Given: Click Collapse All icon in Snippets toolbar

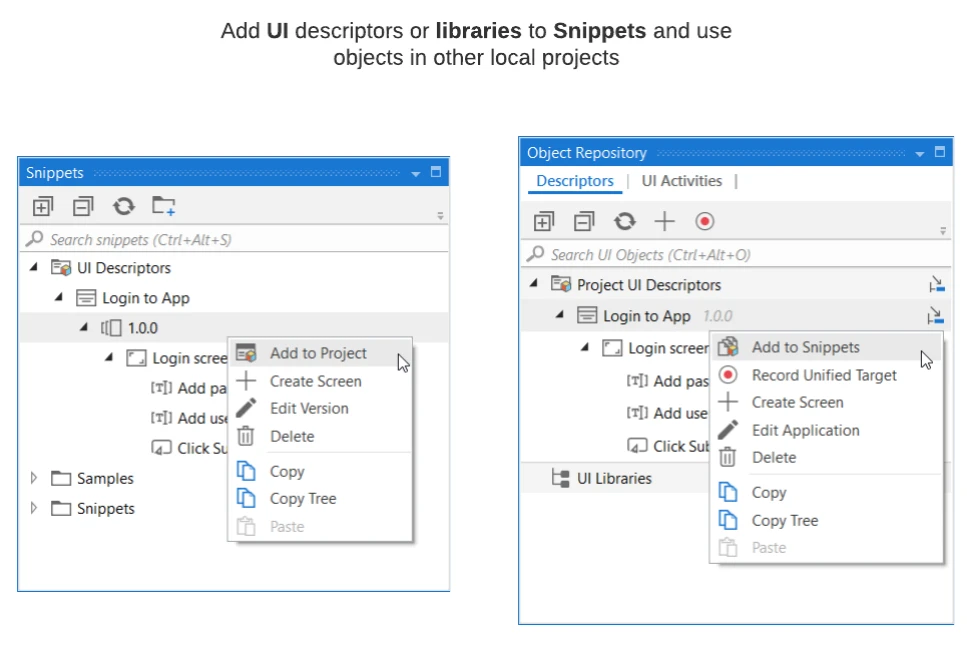Looking at the screenshot, I should click(83, 206).
